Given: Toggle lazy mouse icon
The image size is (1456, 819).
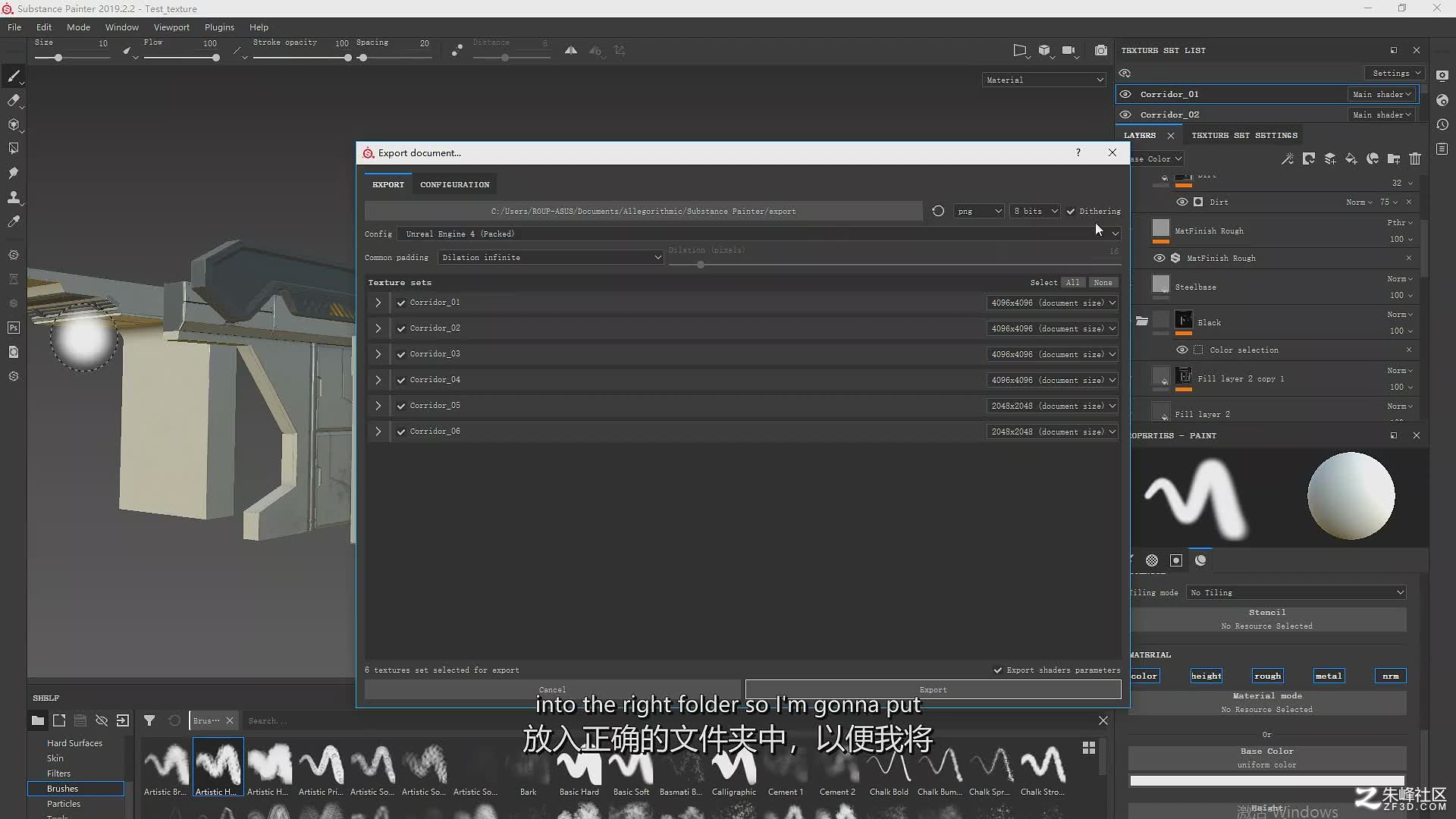Looking at the screenshot, I should coord(457,51).
